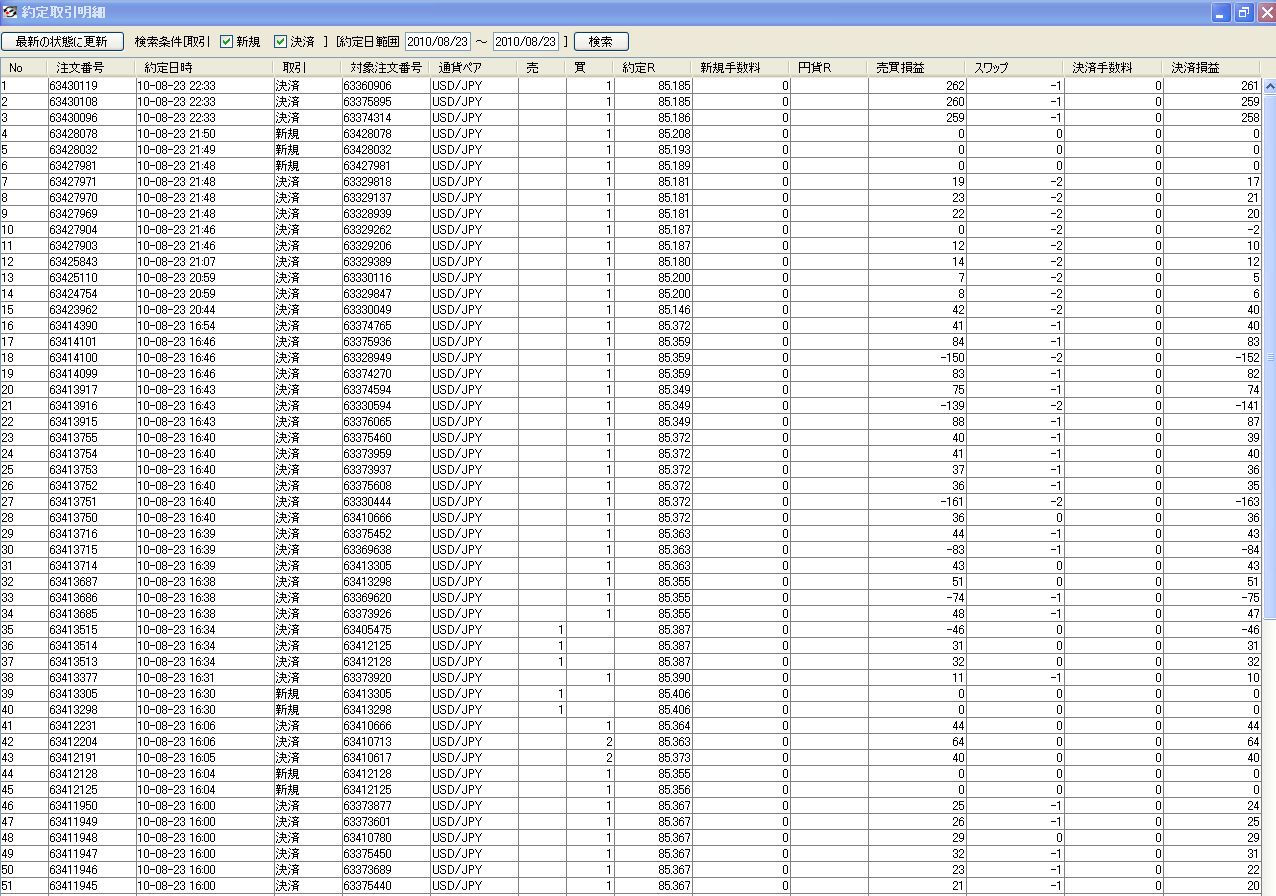Click the 売買損益 column header
Image resolution: width=1276 pixels, height=896 pixels.
tap(917, 68)
